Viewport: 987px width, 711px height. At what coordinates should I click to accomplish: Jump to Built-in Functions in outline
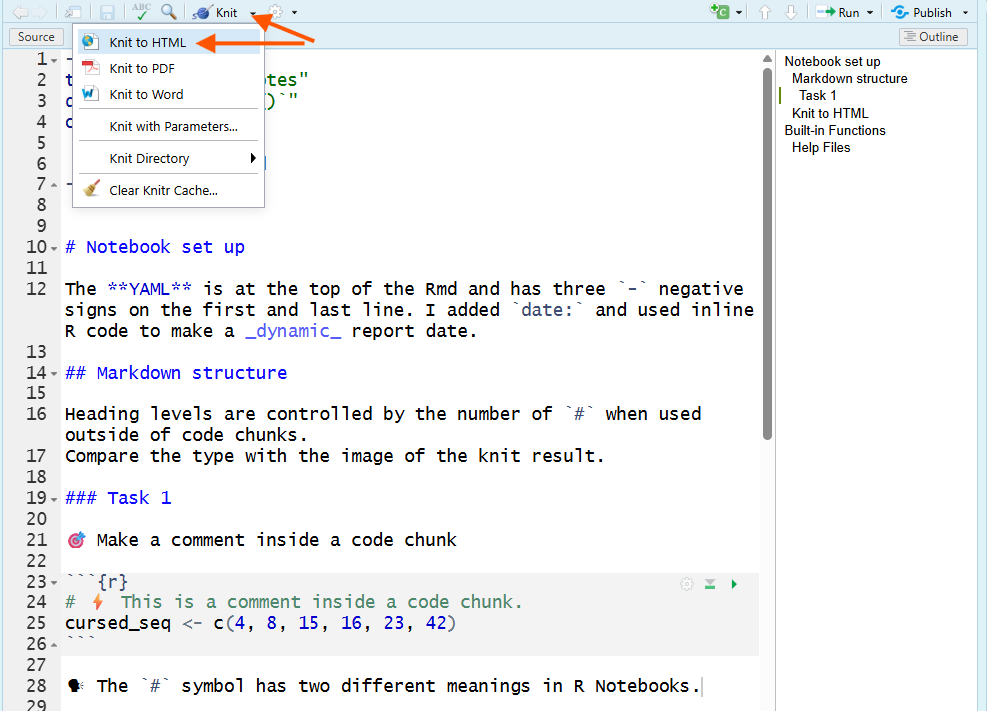click(835, 130)
